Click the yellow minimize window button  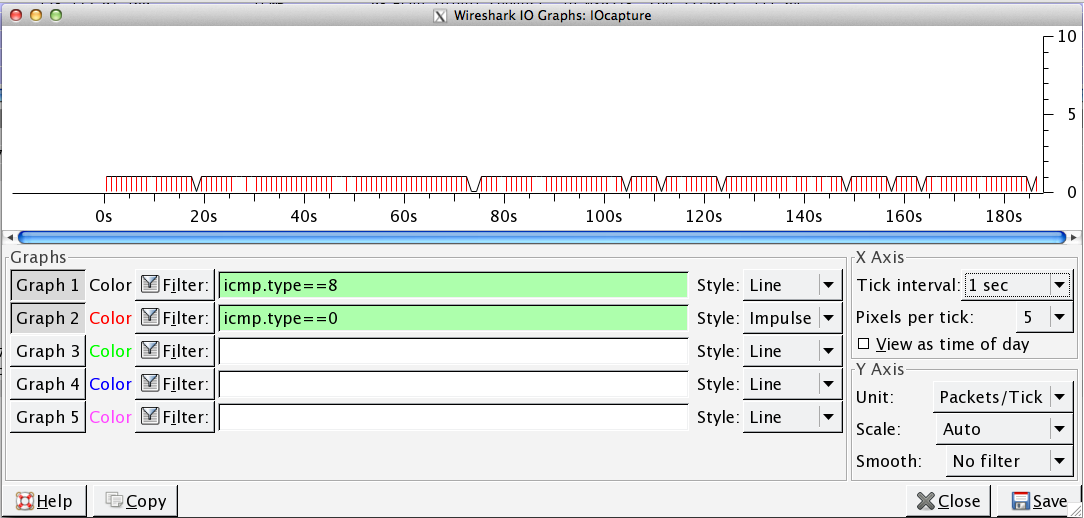pyautogui.click(x=36, y=15)
